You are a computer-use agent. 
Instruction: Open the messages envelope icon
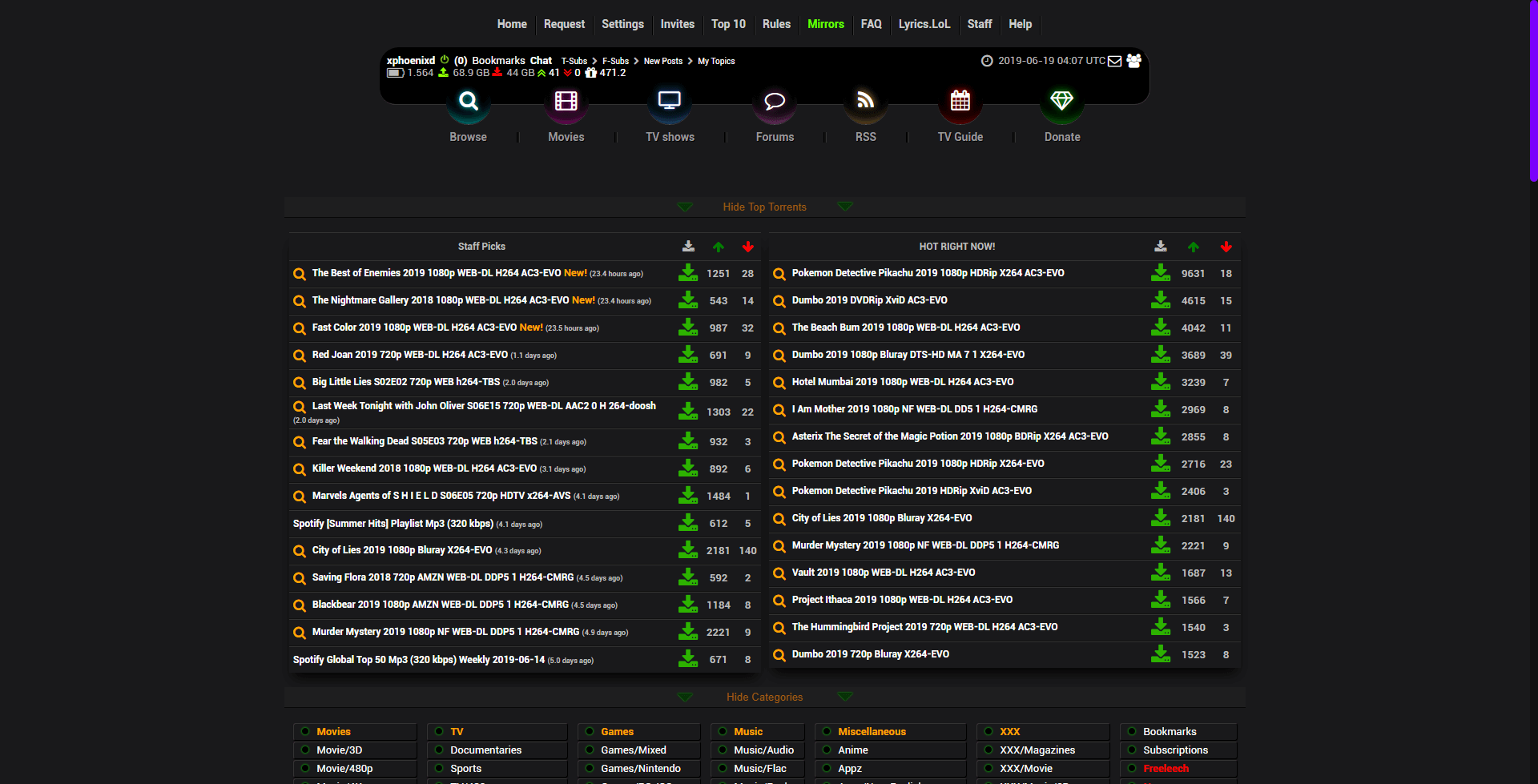coord(1114,61)
